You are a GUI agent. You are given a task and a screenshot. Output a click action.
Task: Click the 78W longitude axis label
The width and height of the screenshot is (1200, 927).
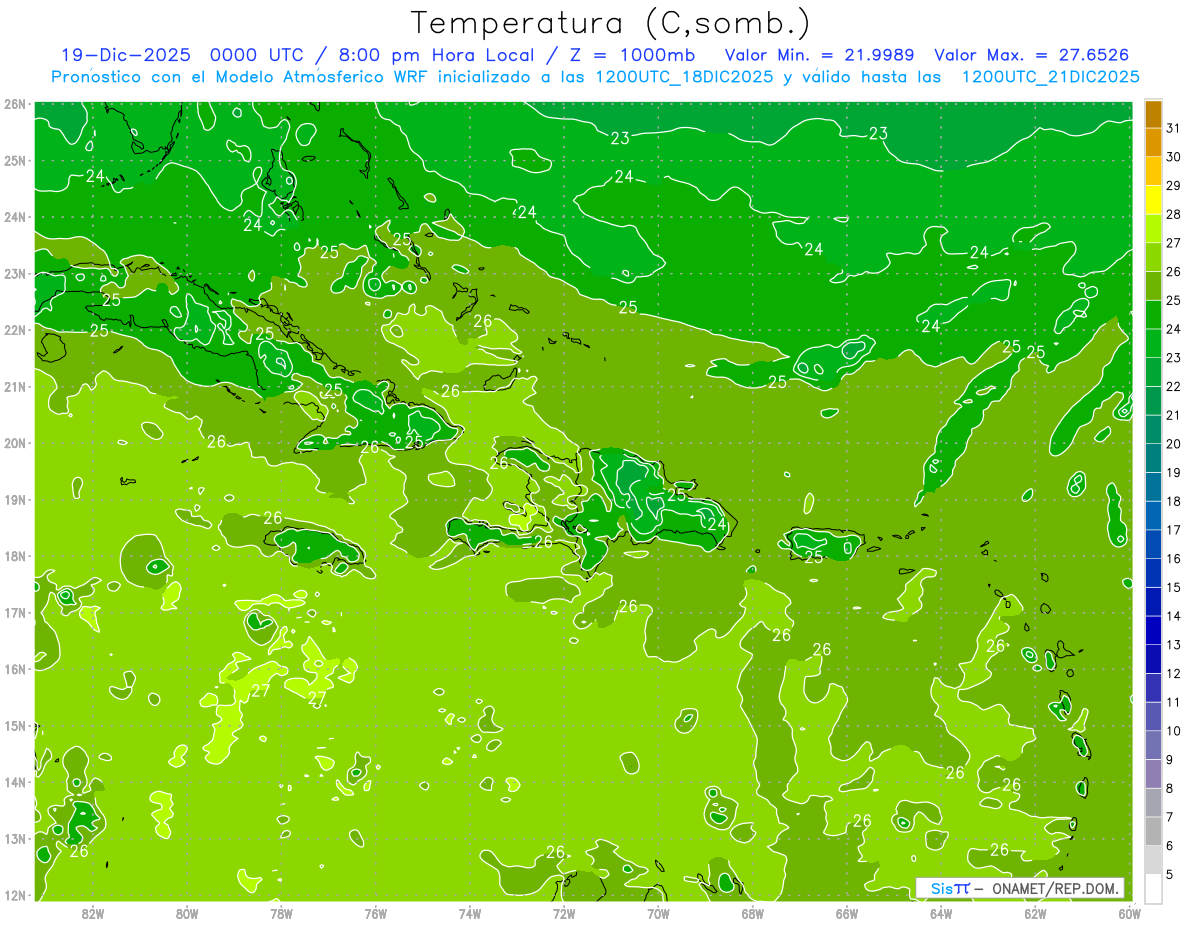click(281, 913)
